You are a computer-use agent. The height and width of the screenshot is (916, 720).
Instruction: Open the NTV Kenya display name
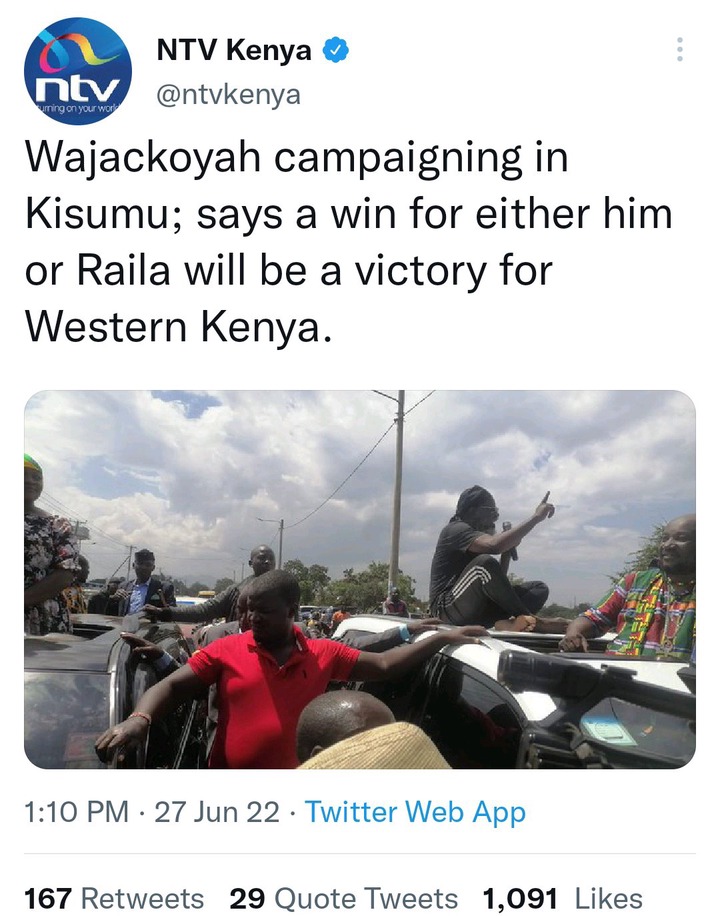[x=234, y=50]
